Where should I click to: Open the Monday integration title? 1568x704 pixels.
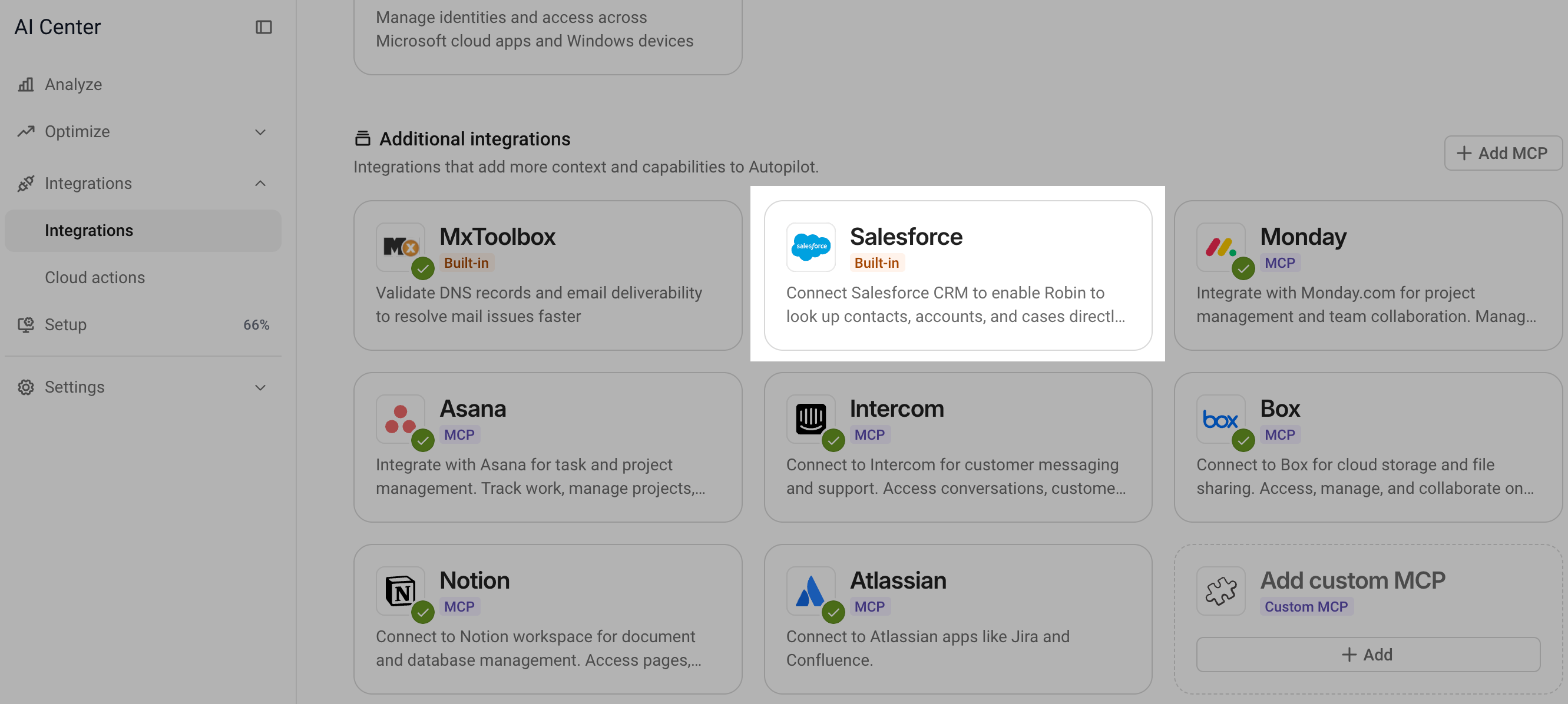click(x=1303, y=237)
